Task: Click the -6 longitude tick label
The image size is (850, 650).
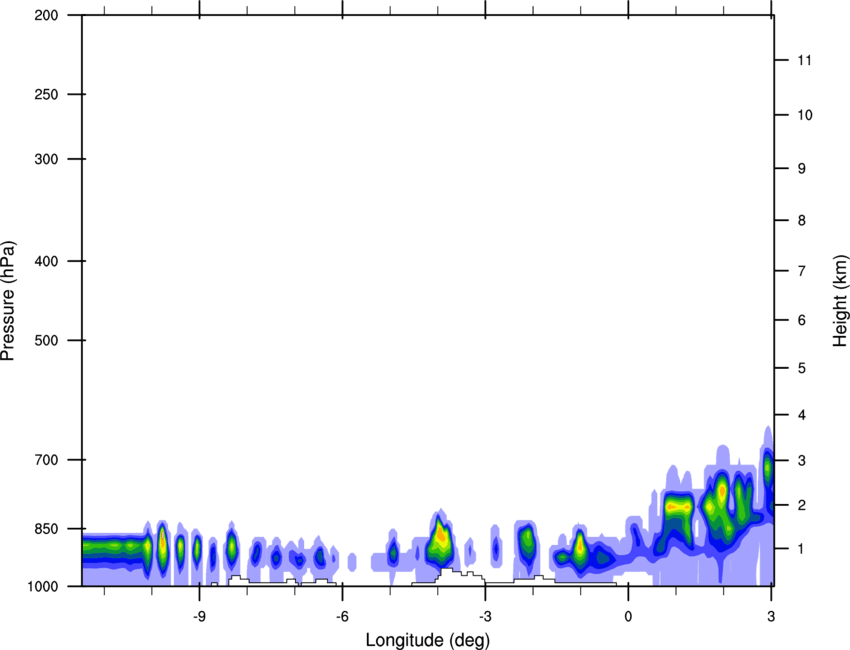Action: pos(342,617)
